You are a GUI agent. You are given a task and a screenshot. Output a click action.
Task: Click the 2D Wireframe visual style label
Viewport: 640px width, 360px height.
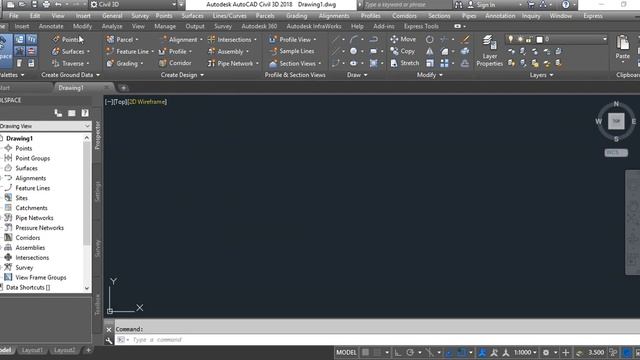tap(147, 102)
